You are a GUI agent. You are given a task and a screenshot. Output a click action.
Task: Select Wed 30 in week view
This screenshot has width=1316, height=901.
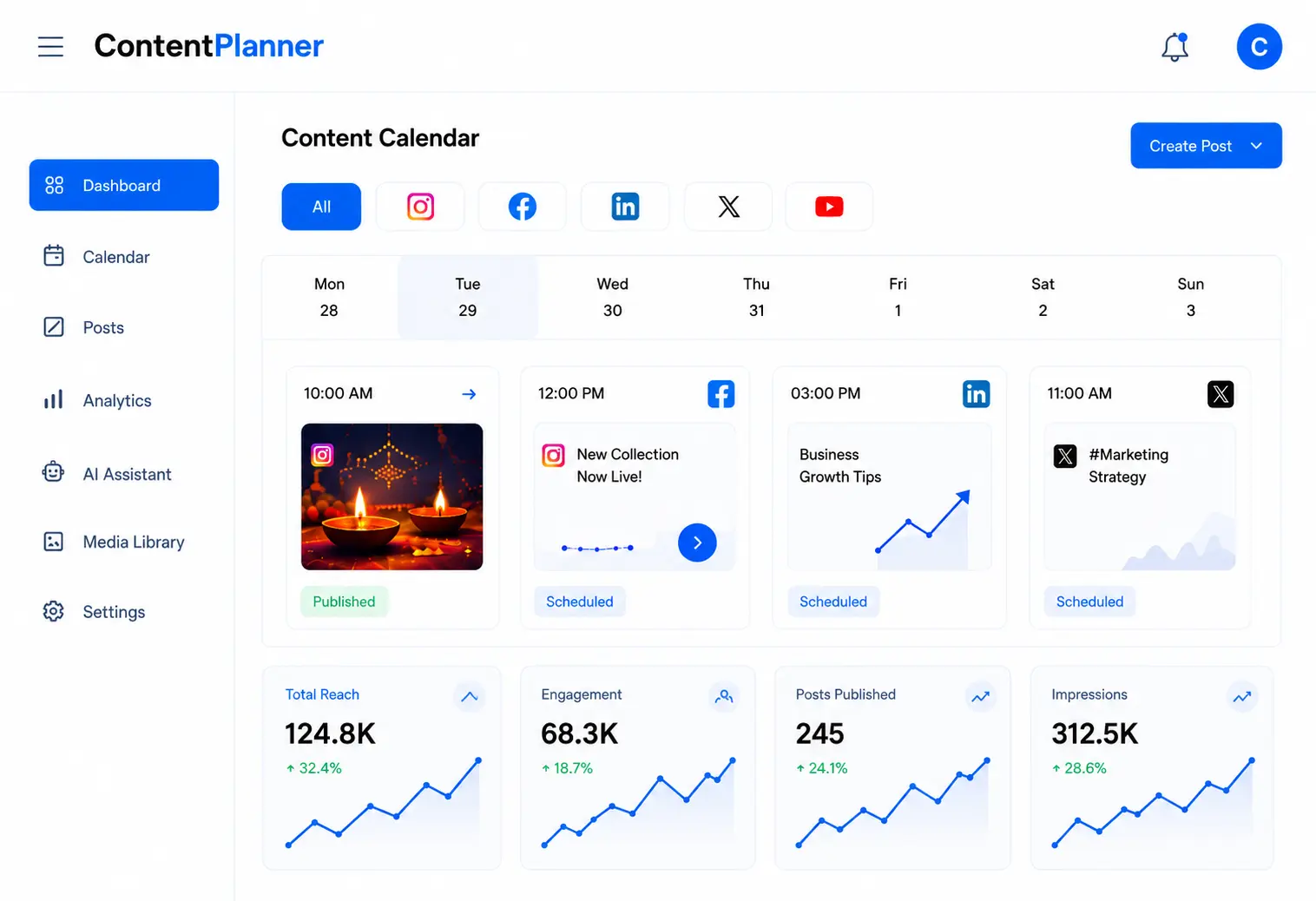612,297
